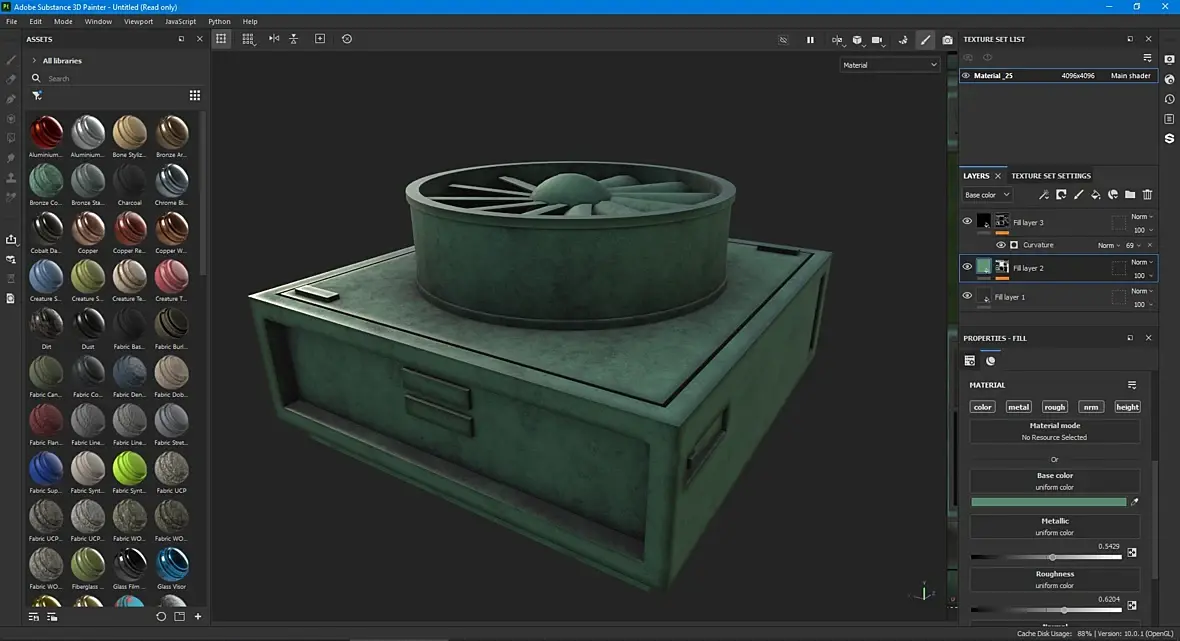
Task: Open the asset filter funnel icon
Action: tap(37, 96)
